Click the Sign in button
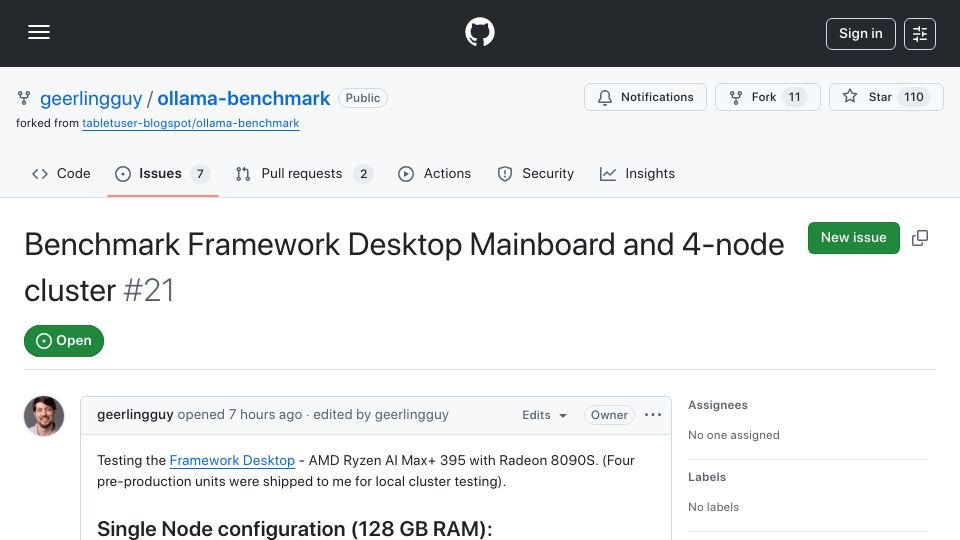Screen dimensions: 960x540 (x=860, y=34)
